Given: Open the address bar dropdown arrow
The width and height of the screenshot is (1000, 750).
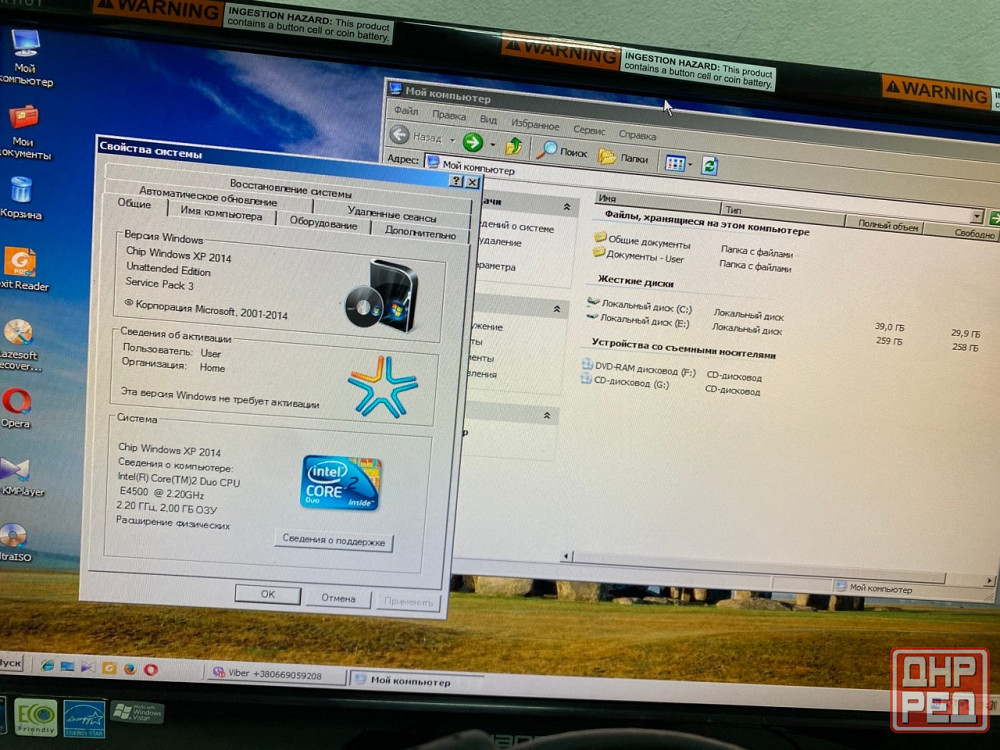Looking at the screenshot, I should pos(977,216).
